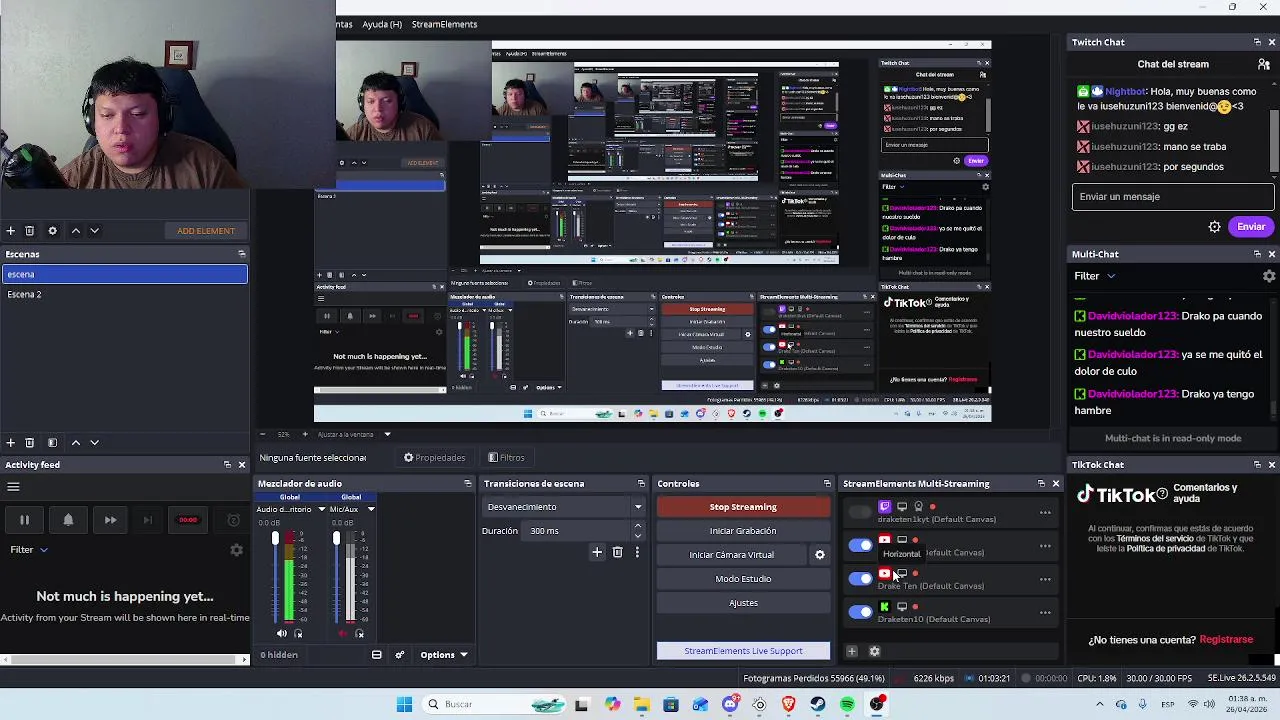Click Modo Estudio button
Viewport: 1280px width, 720px height.
pyautogui.click(x=743, y=579)
